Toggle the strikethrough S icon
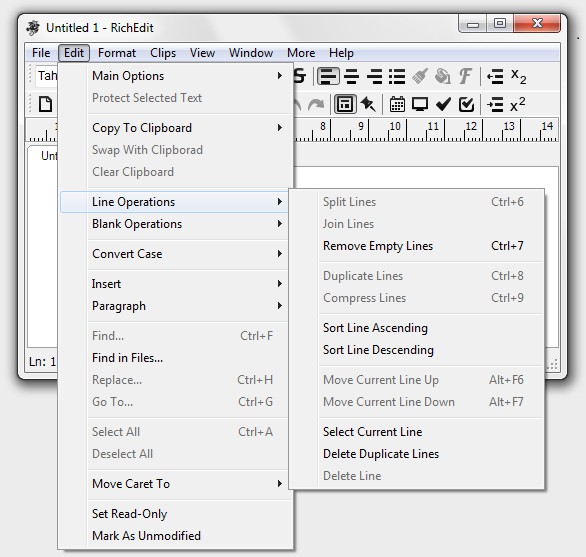586x557 pixels. pyautogui.click(x=299, y=76)
